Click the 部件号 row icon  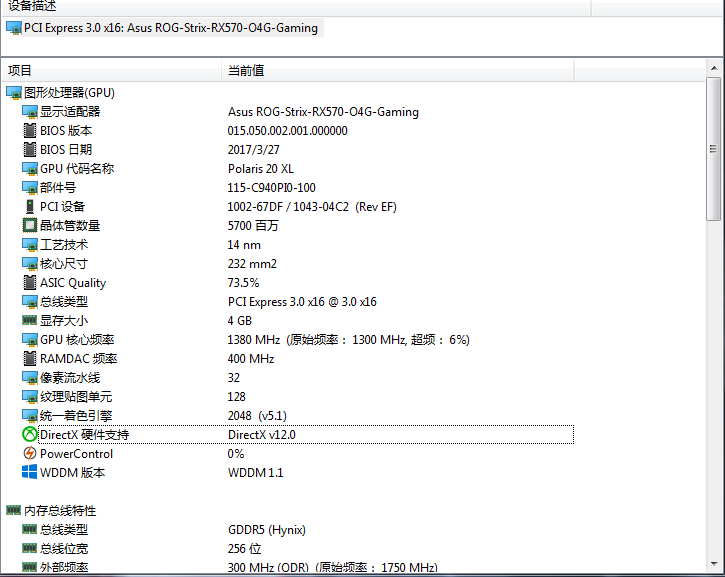point(30,188)
